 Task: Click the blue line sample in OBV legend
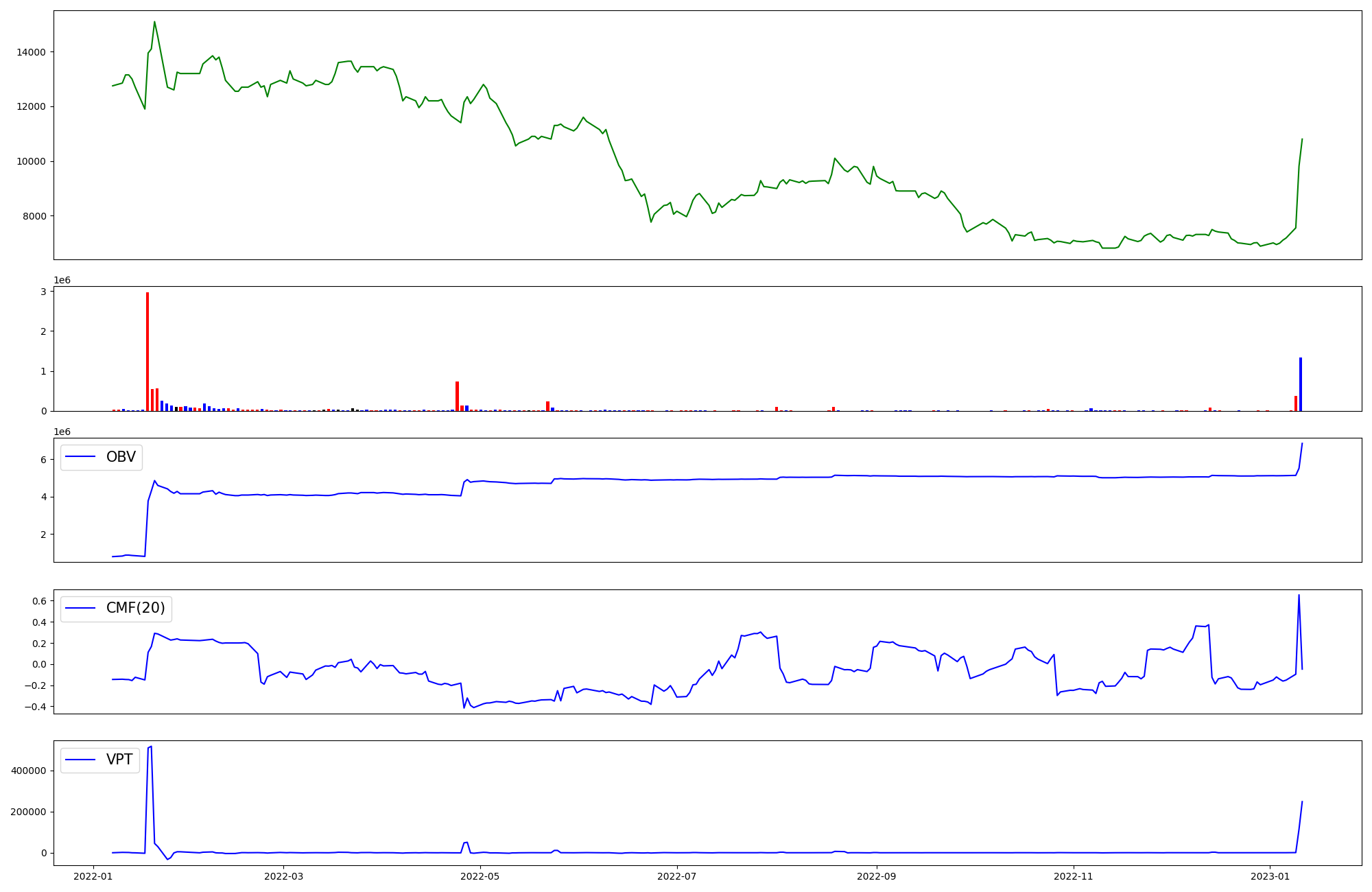click(x=81, y=457)
